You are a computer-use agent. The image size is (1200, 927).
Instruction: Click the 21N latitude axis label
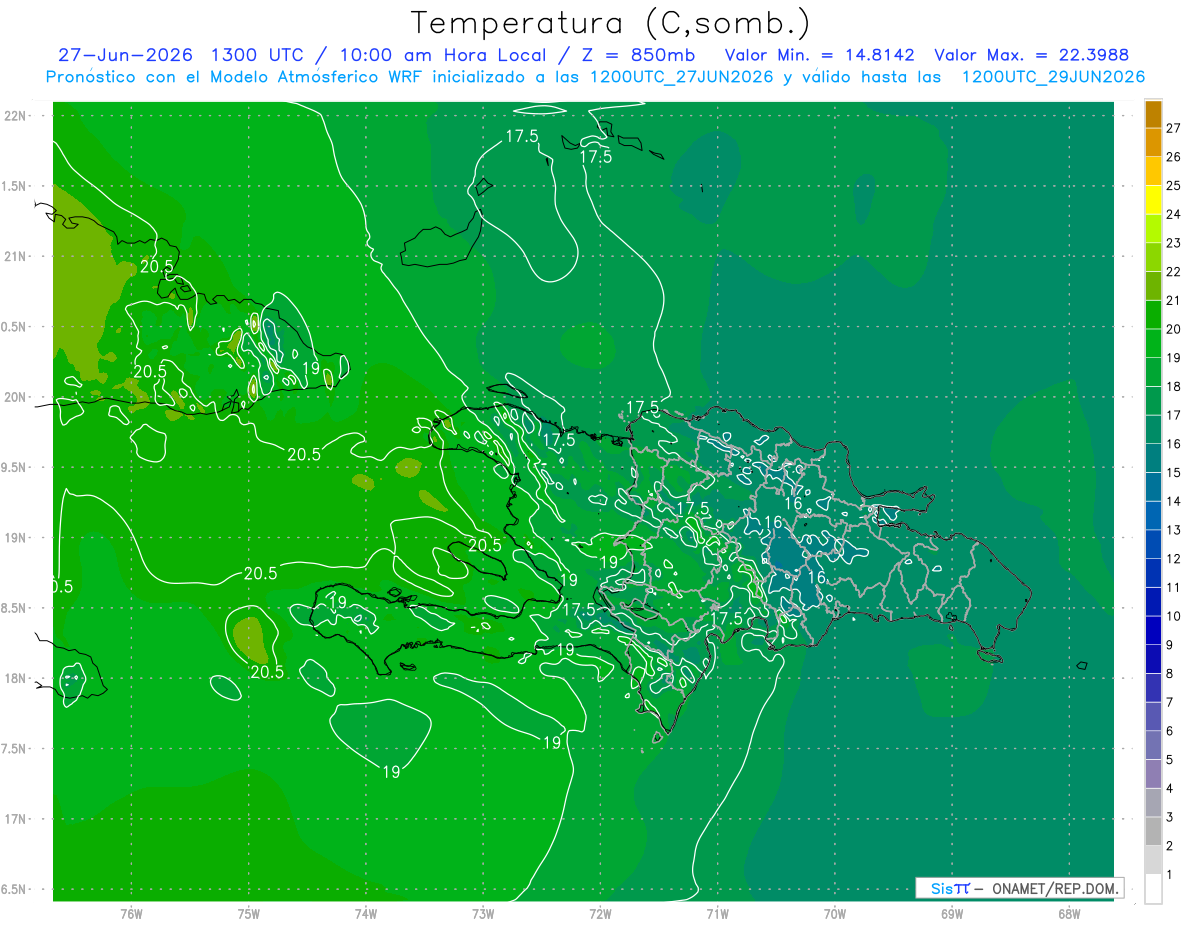[x=15, y=256]
